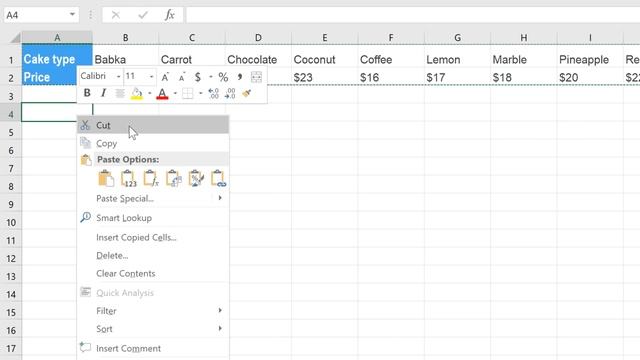
Task: Click Decrease Decimal button
Action: coord(230,93)
